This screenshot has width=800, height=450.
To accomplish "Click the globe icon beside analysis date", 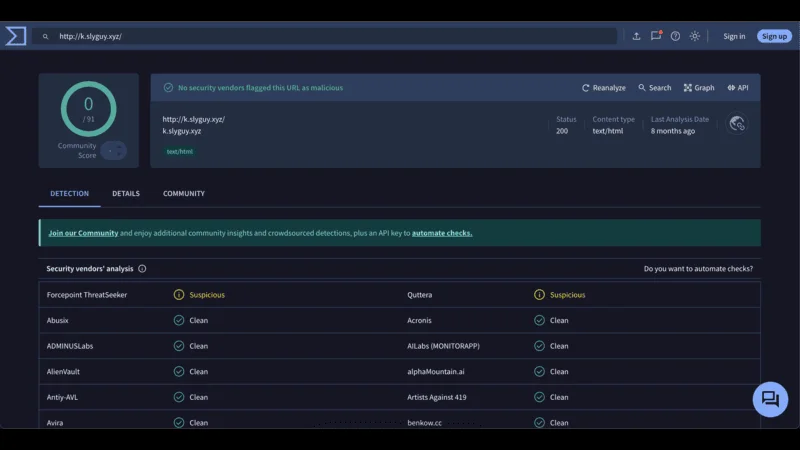I will [737, 124].
